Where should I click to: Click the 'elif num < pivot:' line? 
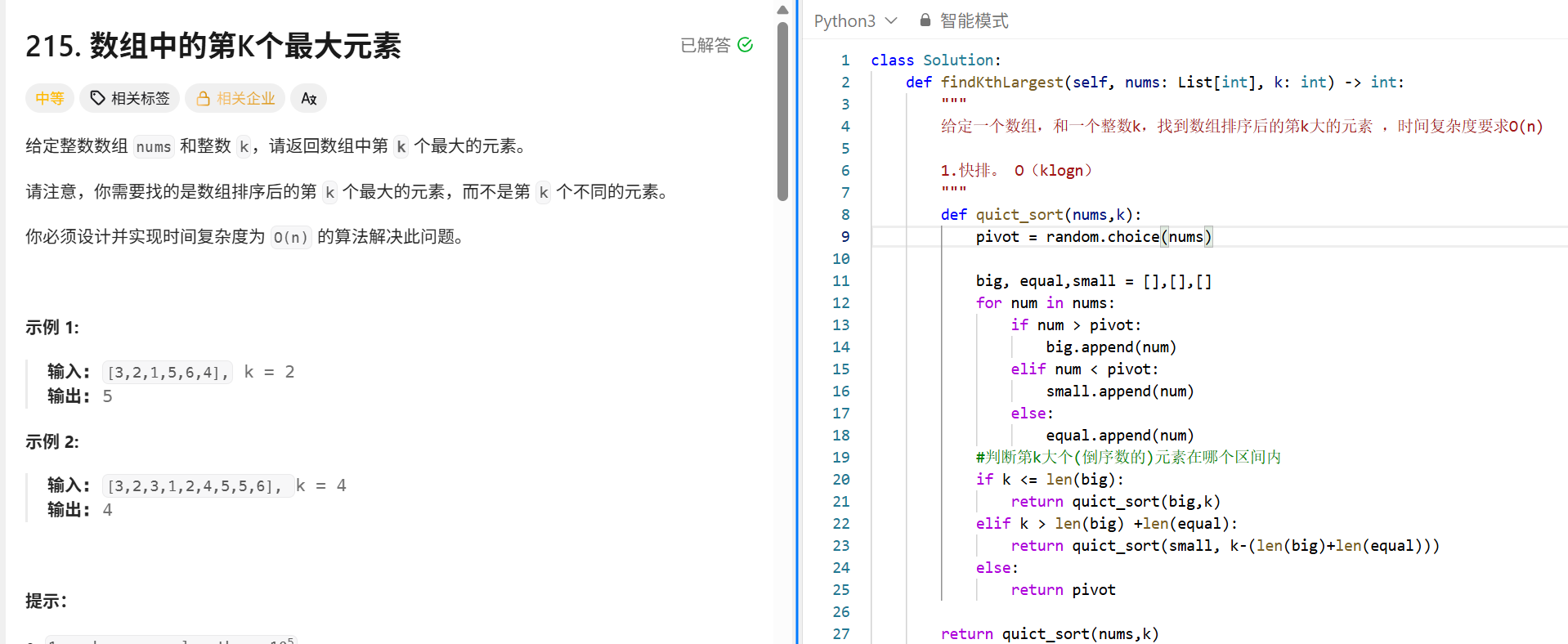pyautogui.click(x=1085, y=369)
